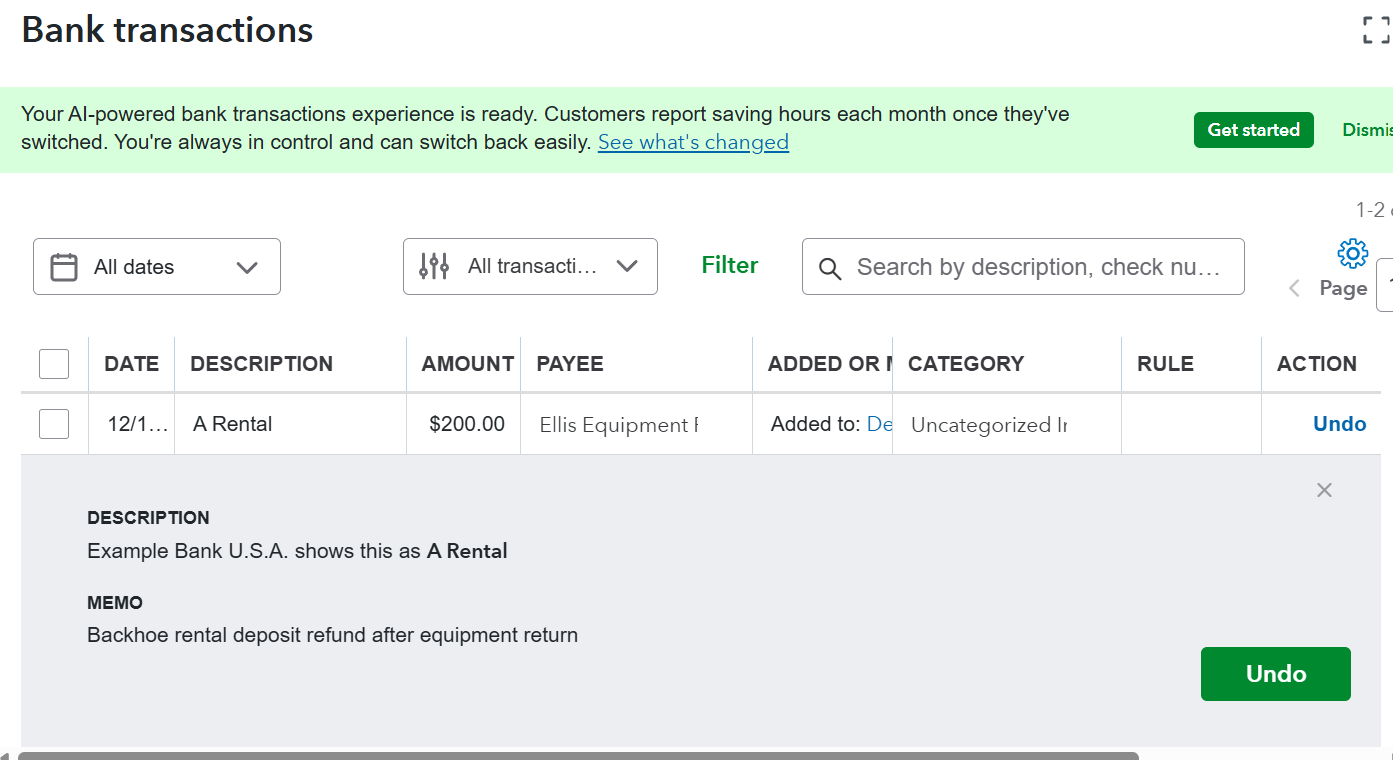Click the Undo link in Action column
The height and width of the screenshot is (760, 1393).
pos(1339,424)
